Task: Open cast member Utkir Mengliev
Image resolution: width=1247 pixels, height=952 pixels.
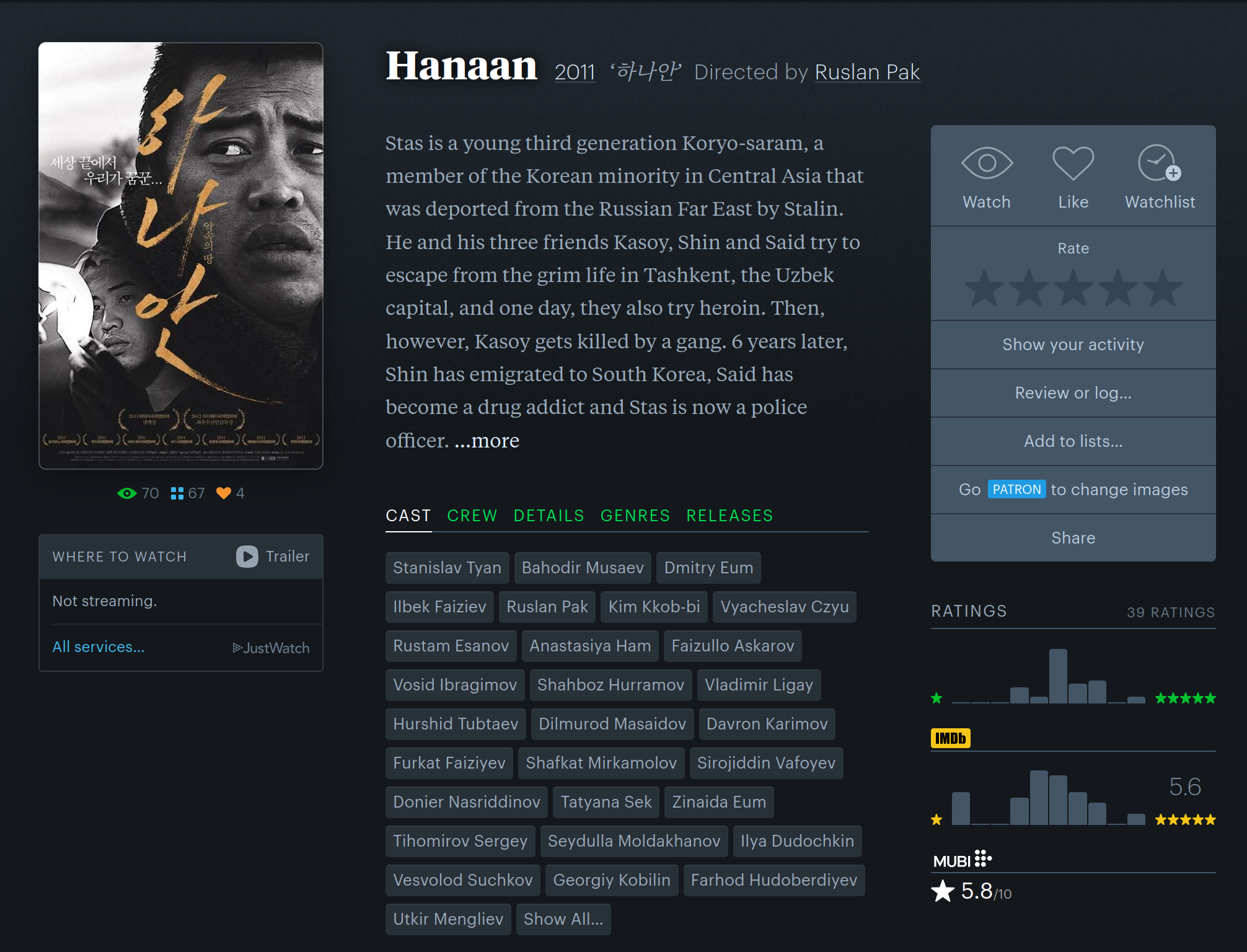Action: tap(448, 919)
